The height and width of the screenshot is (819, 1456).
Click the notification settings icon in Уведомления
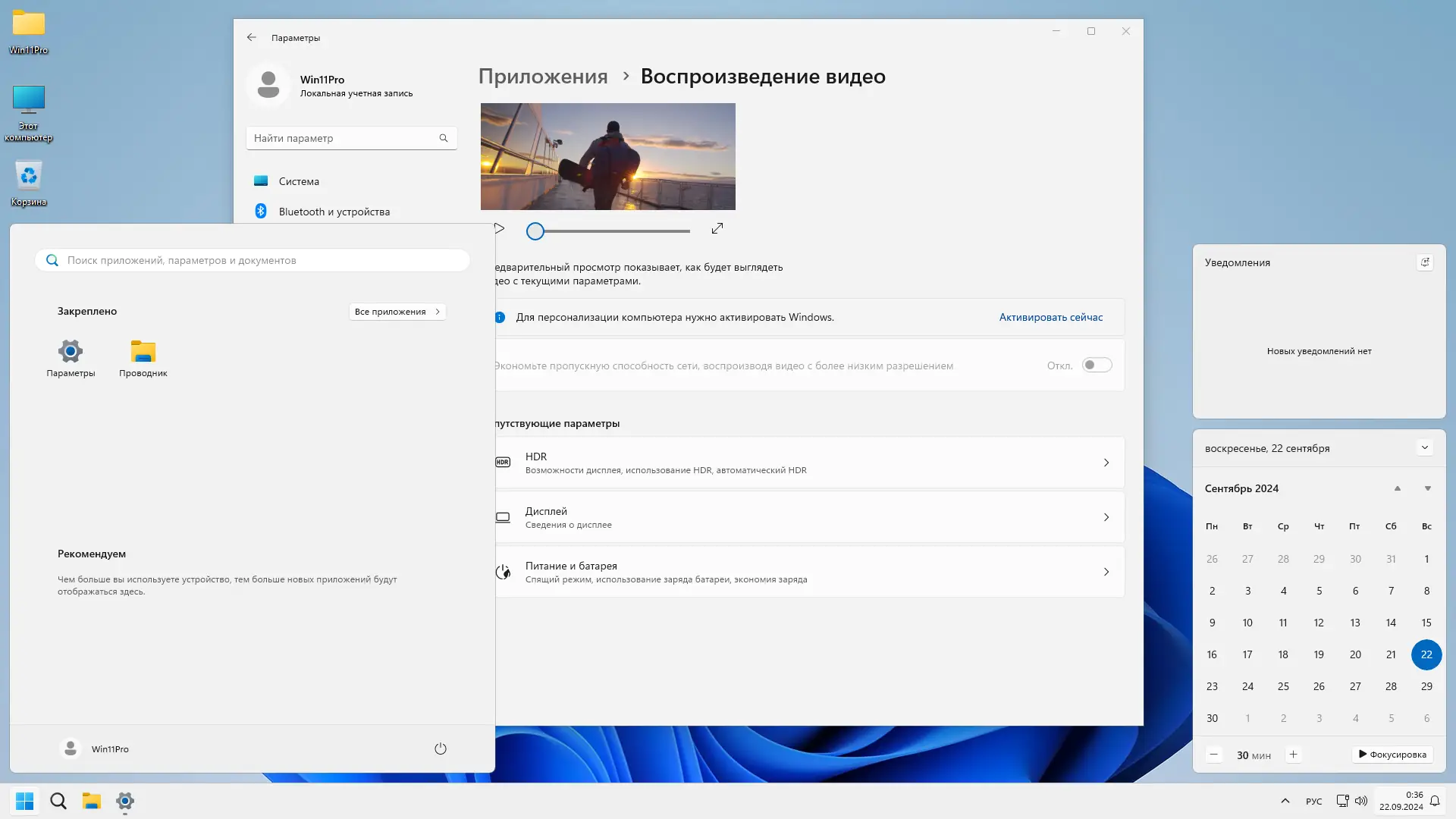click(x=1424, y=262)
